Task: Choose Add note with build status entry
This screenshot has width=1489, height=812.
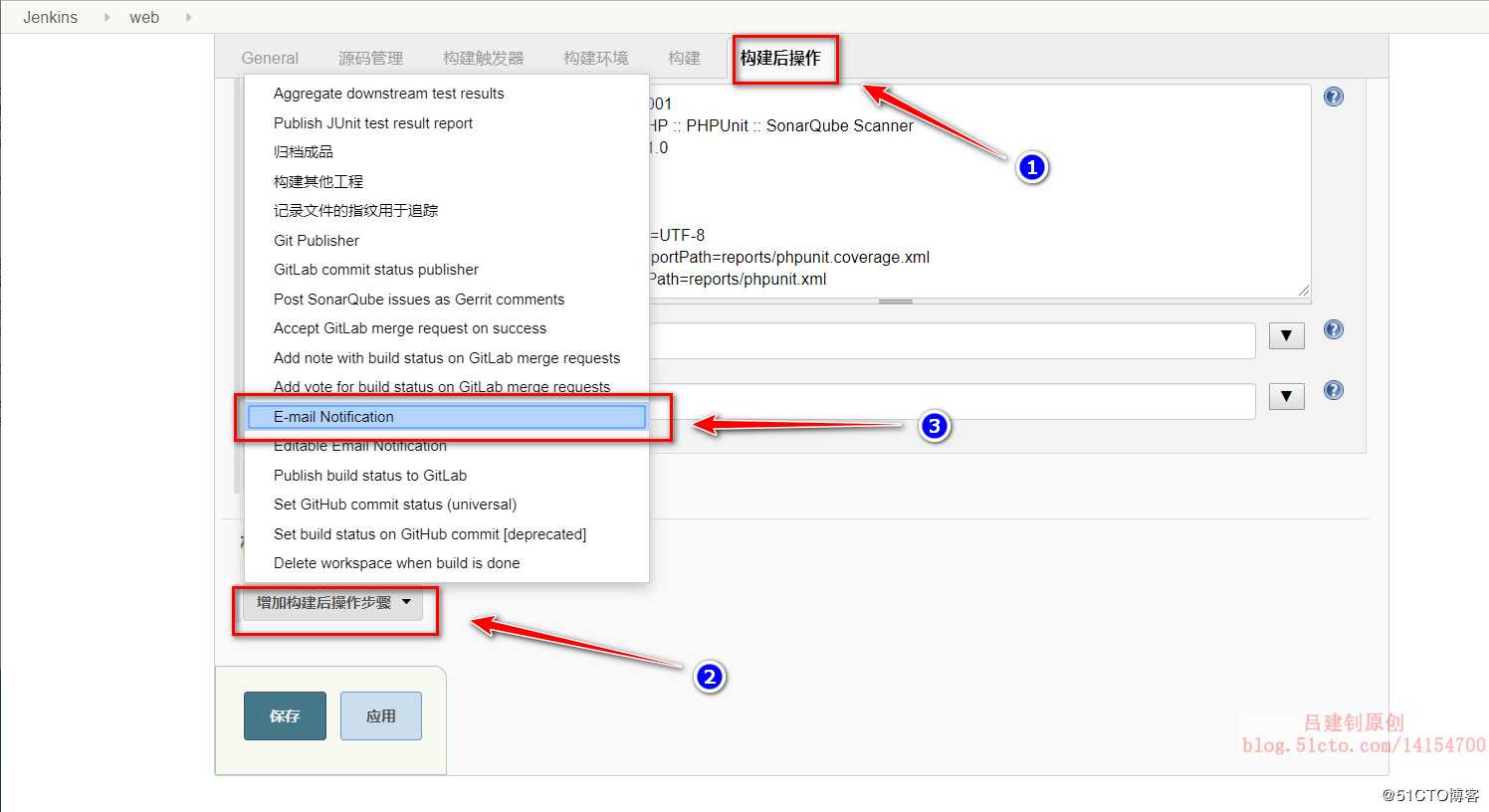Action: coord(446,358)
